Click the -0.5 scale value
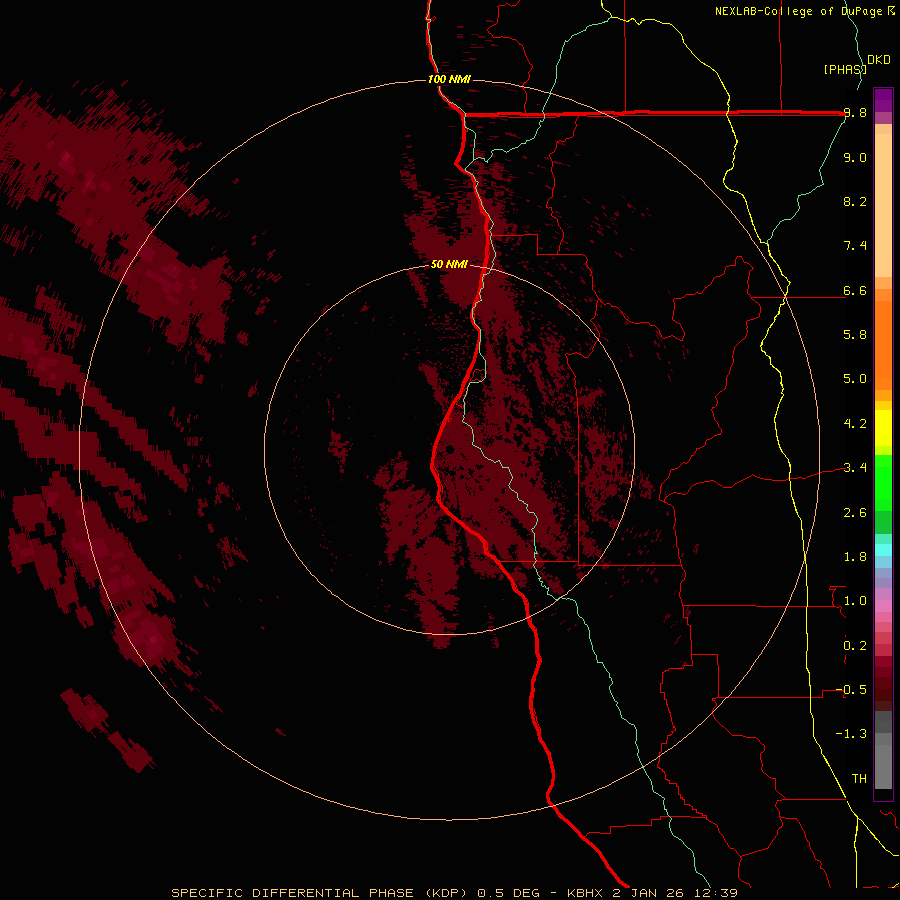 [x=852, y=690]
